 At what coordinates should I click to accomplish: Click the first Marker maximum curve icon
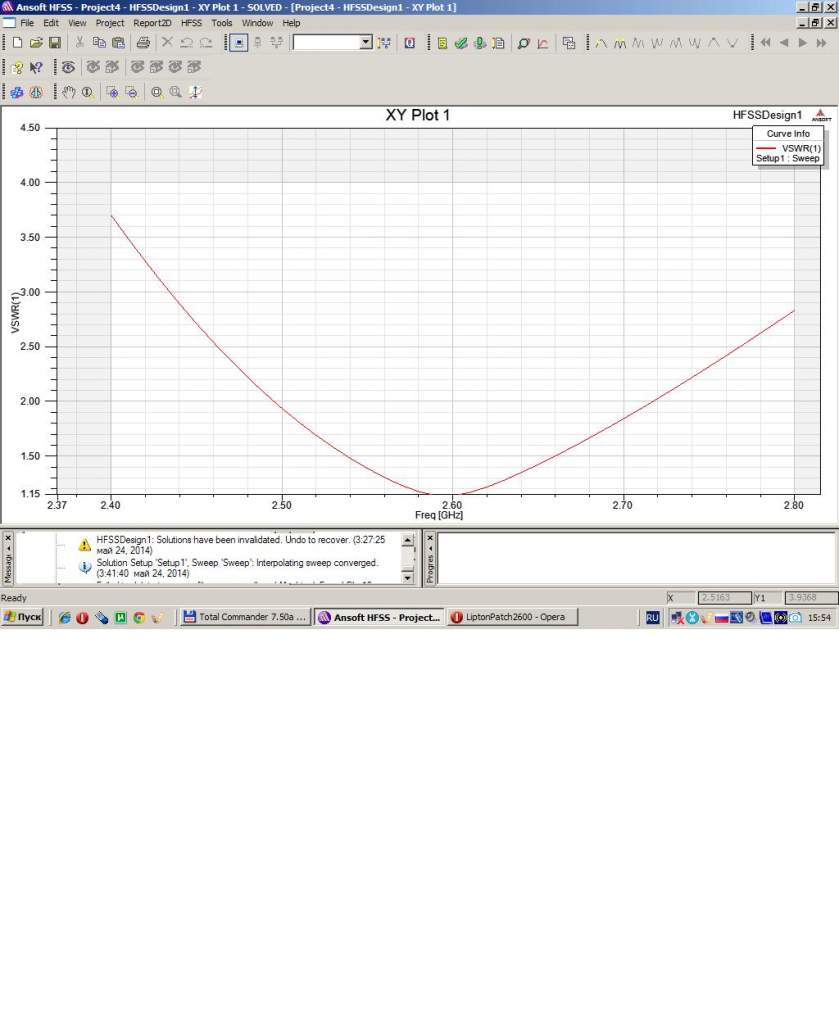(x=601, y=43)
